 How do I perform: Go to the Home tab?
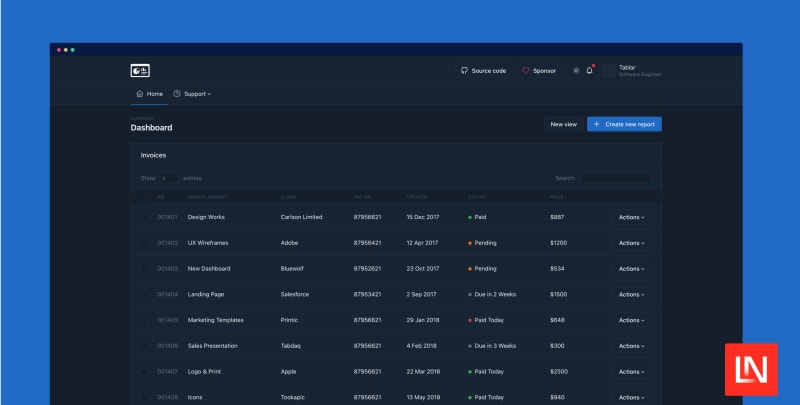click(149, 94)
